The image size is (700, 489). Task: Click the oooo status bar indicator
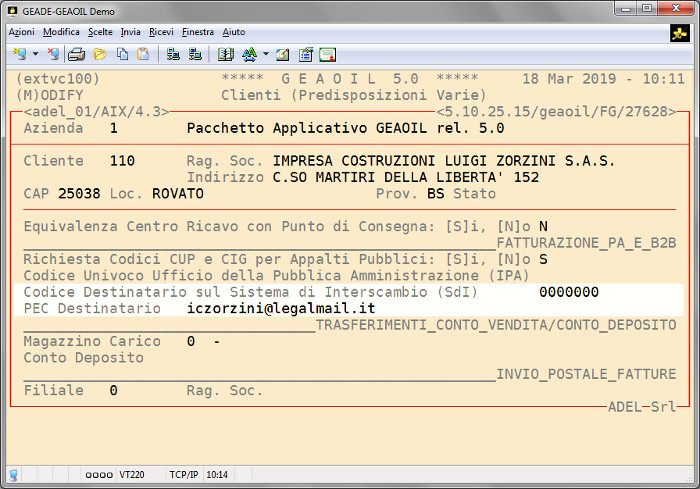coord(99,475)
